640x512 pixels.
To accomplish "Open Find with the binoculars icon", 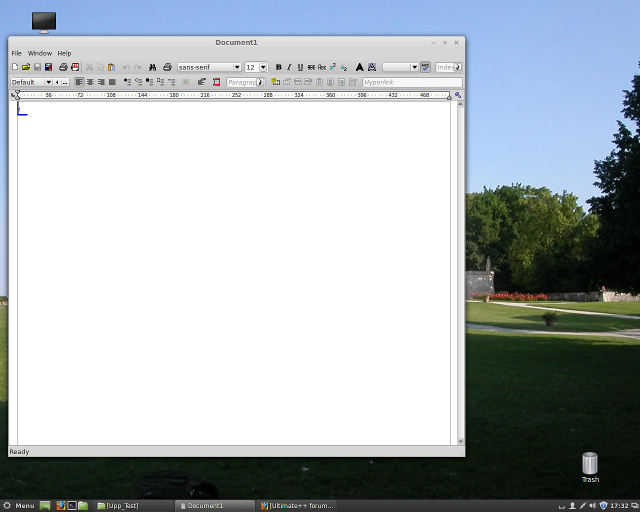I will coord(153,67).
